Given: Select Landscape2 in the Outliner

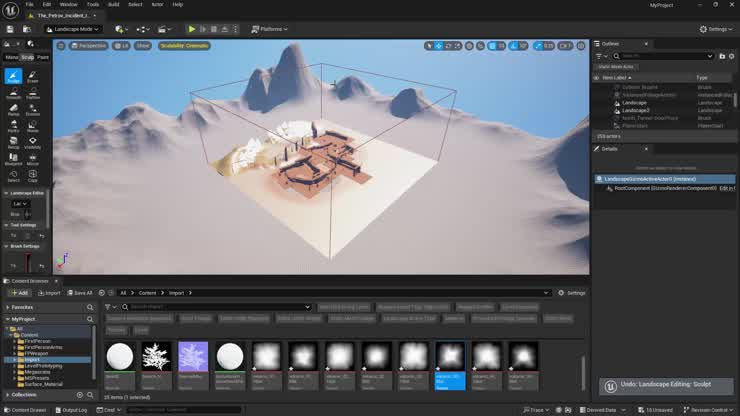Looking at the screenshot, I should coord(635,110).
